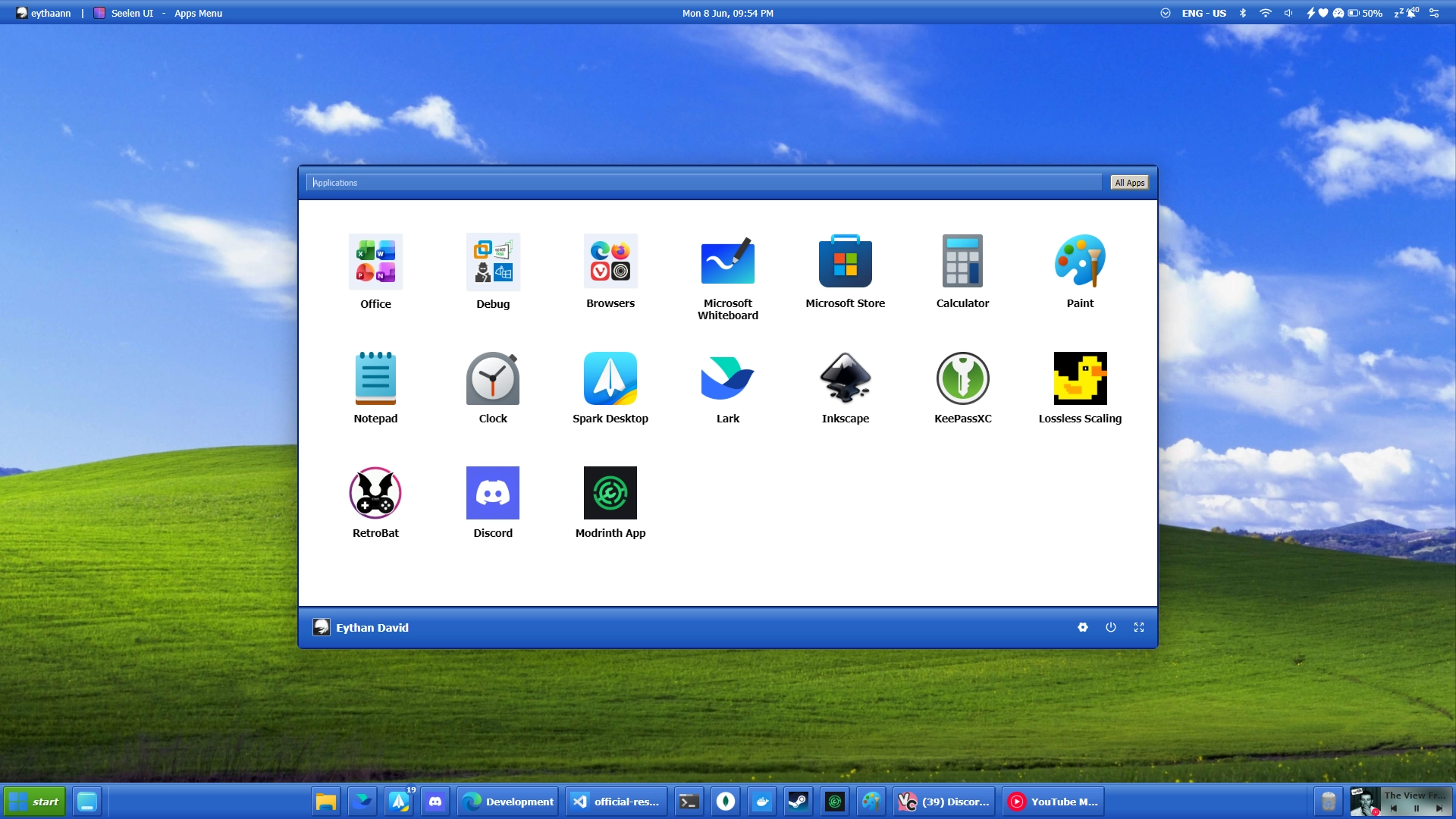Open the white circle app in taskbar
The width and height of the screenshot is (1456, 819).
pyautogui.click(x=726, y=802)
